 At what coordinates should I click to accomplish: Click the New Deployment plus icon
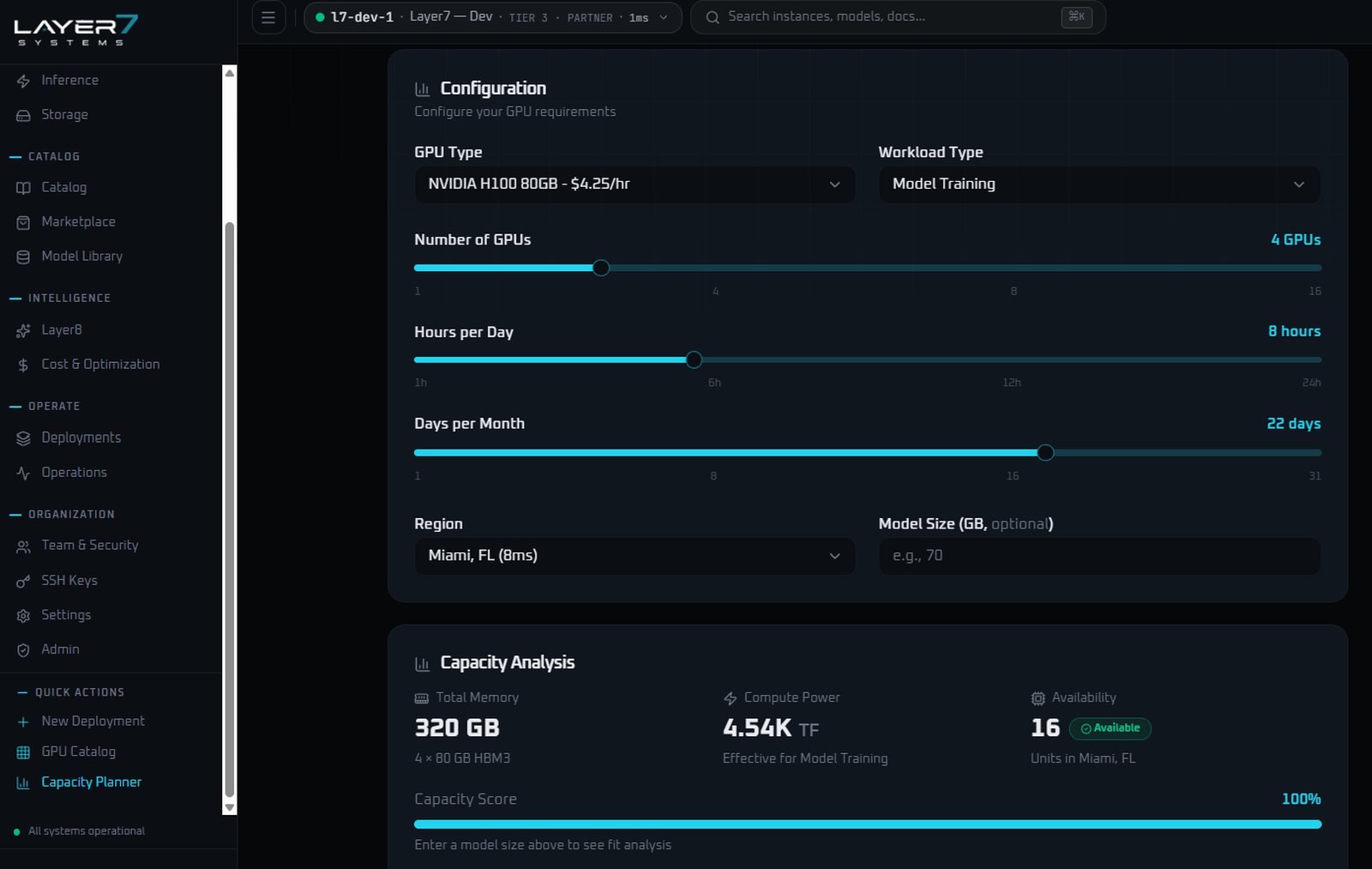(23, 722)
